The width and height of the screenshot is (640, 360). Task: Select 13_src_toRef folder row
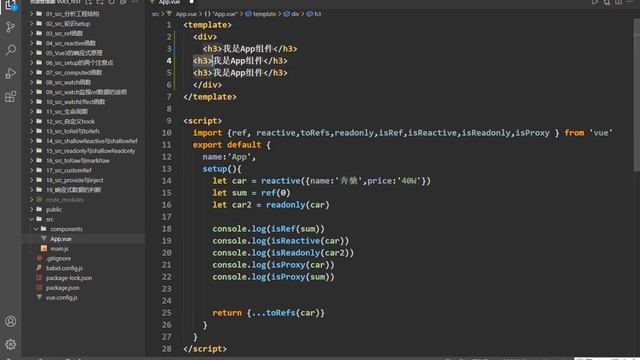[x=83, y=131]
